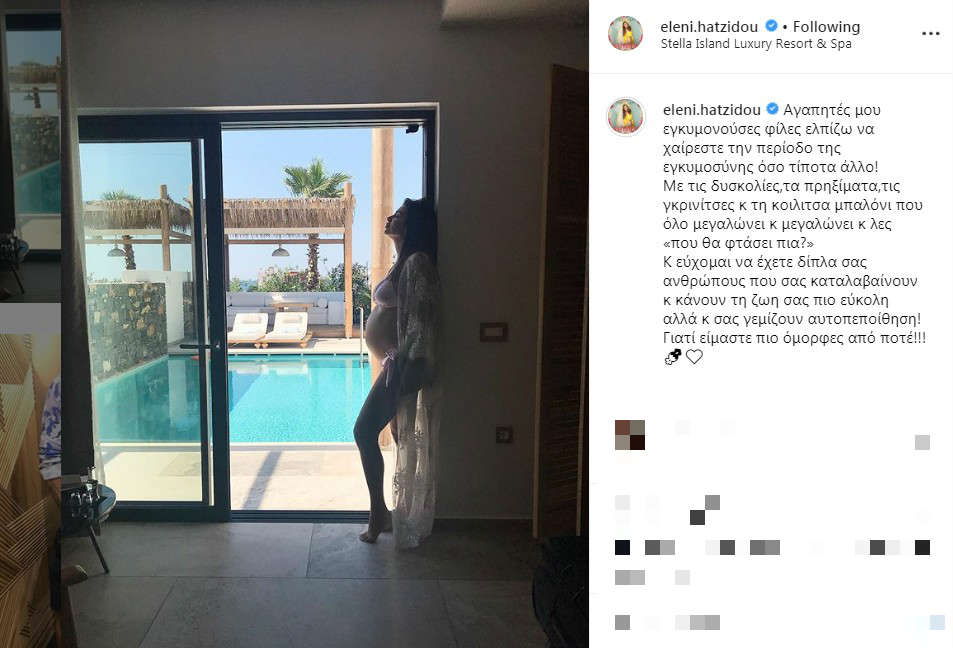Open the pixelated commenter avatar thumbnail
Screen dimensions: 953x648
(x=630, y=435)
